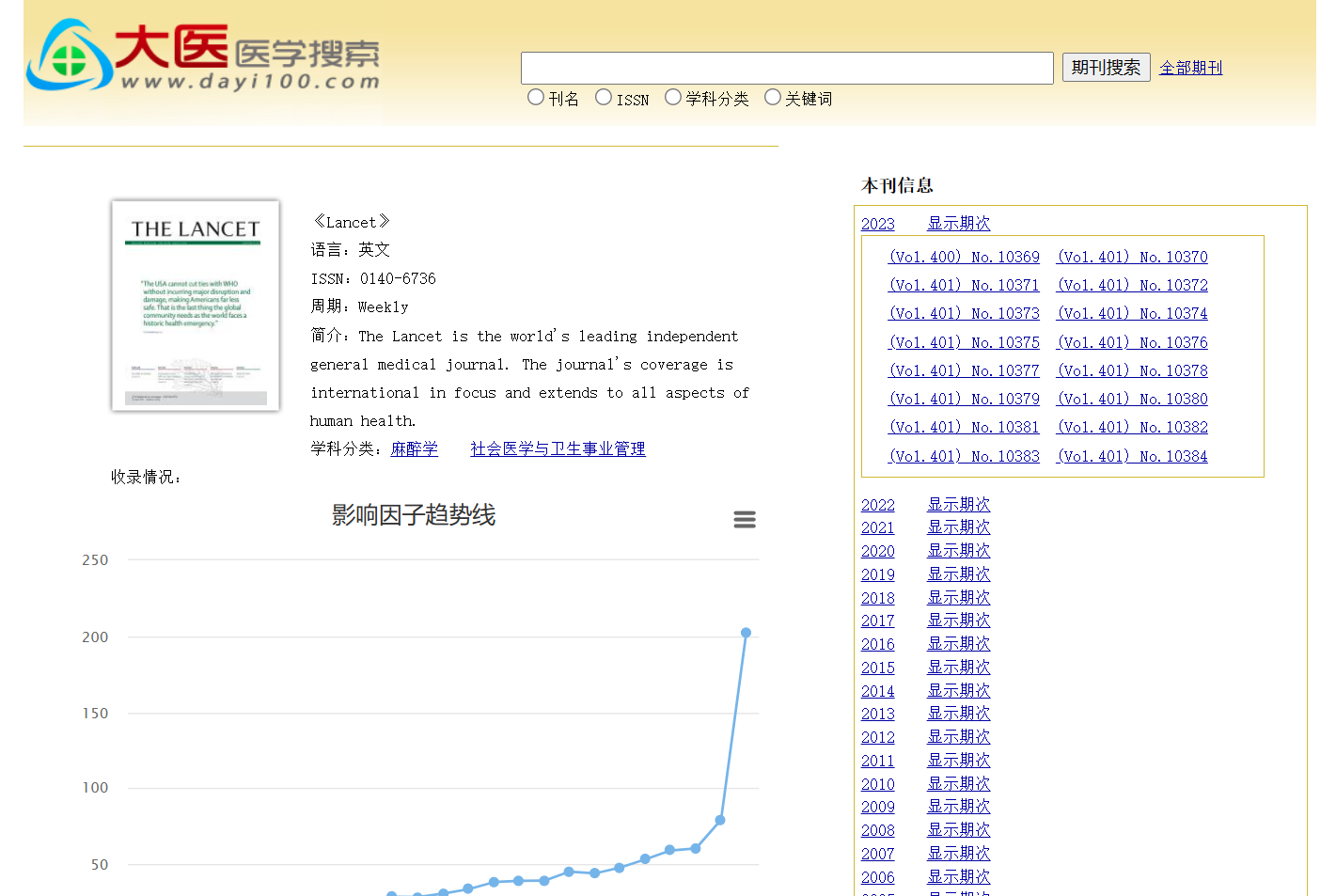Open the chart hamburger menu icon
The height and width of the screenshot is (896, 1336).
(745, 520)
